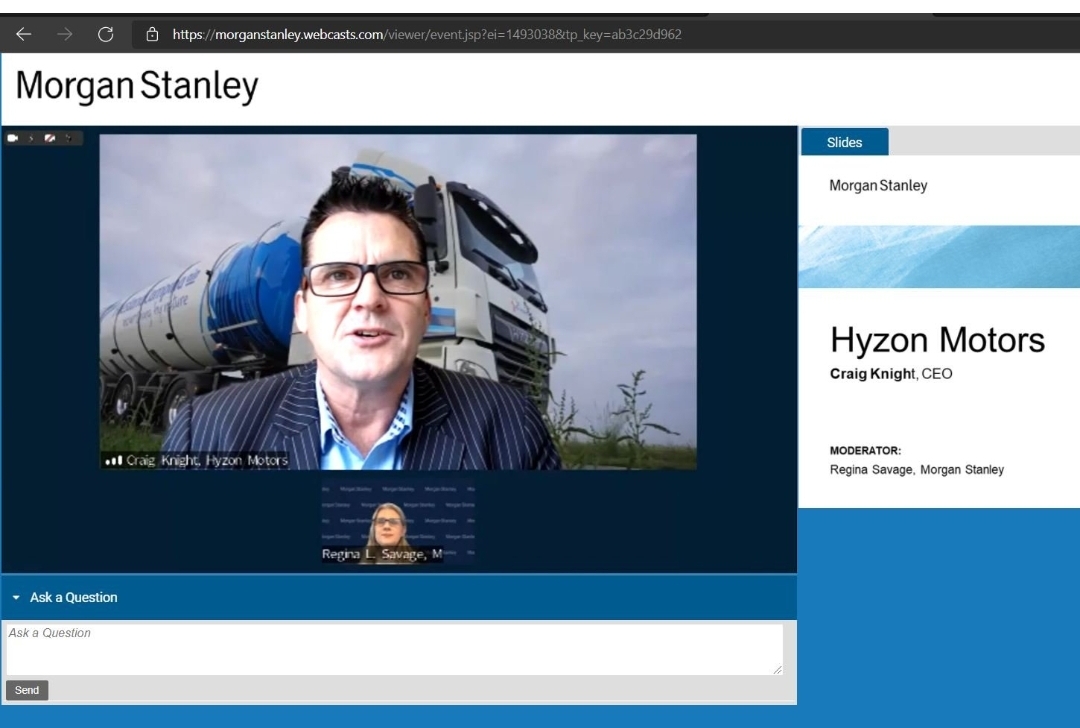The image size is (1080, 728).
Task: Click the chevron after the camera icon
Action: tap(31, 138)
